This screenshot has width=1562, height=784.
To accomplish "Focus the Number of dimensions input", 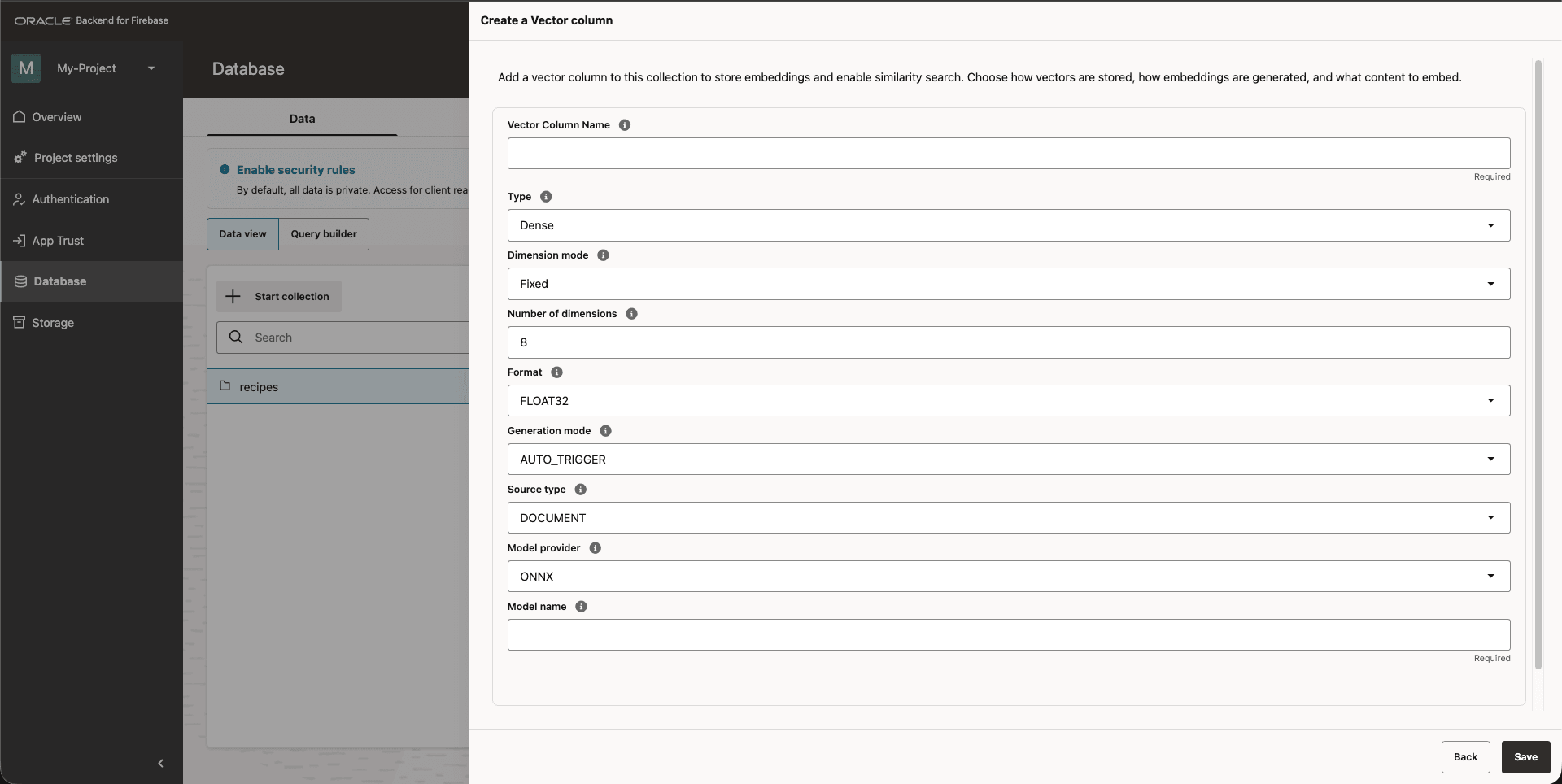I will [1009, 342].
